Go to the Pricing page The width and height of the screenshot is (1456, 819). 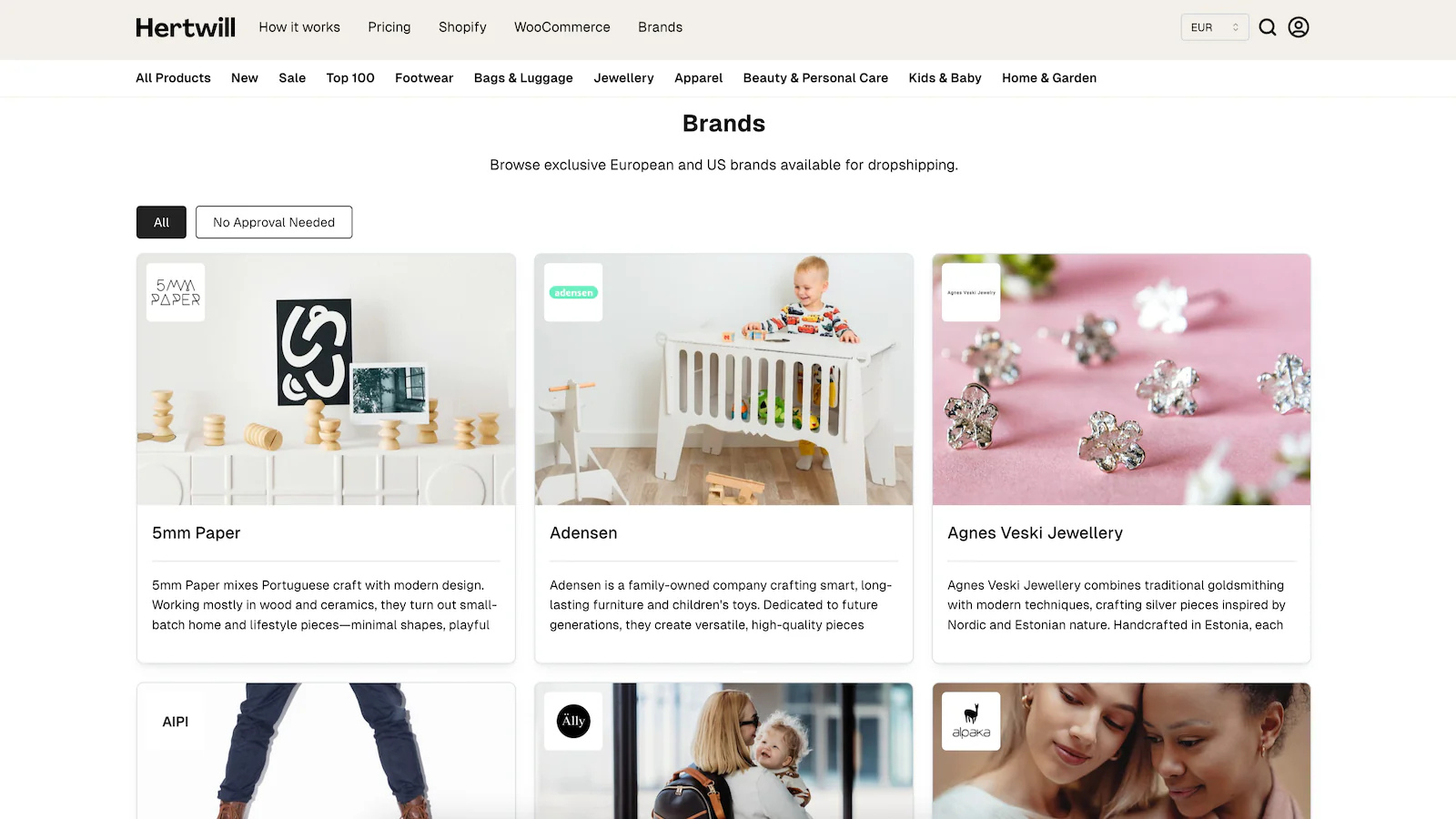[x=389, y=27]
